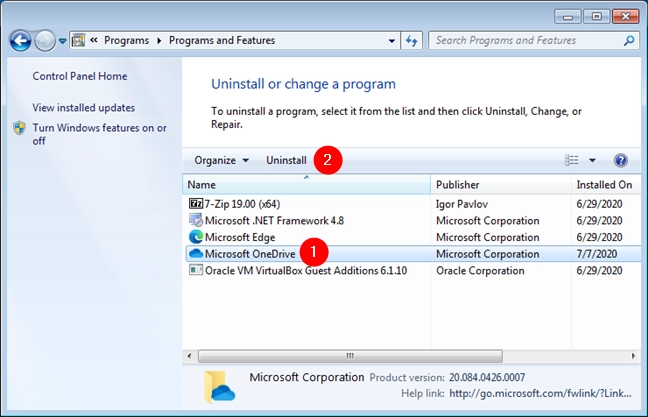Click the shield icon beside Windows features
The image size is (648, 417).
pos(19,128)
